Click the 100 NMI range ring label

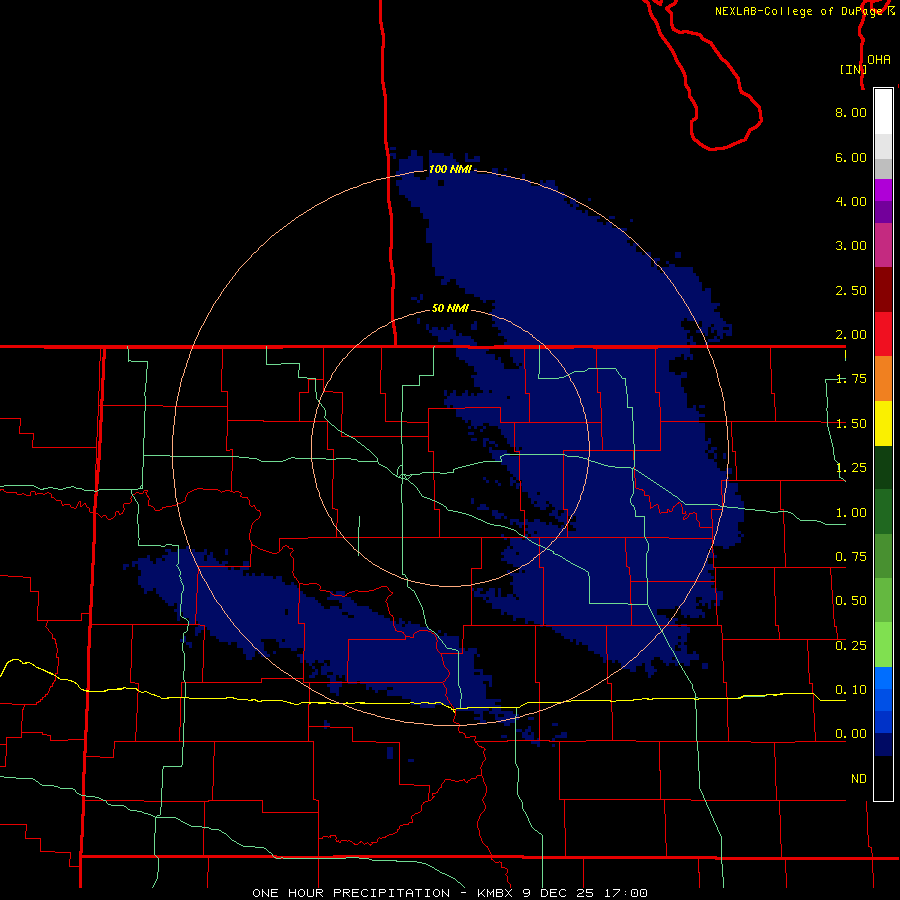[x=450, y=169]
